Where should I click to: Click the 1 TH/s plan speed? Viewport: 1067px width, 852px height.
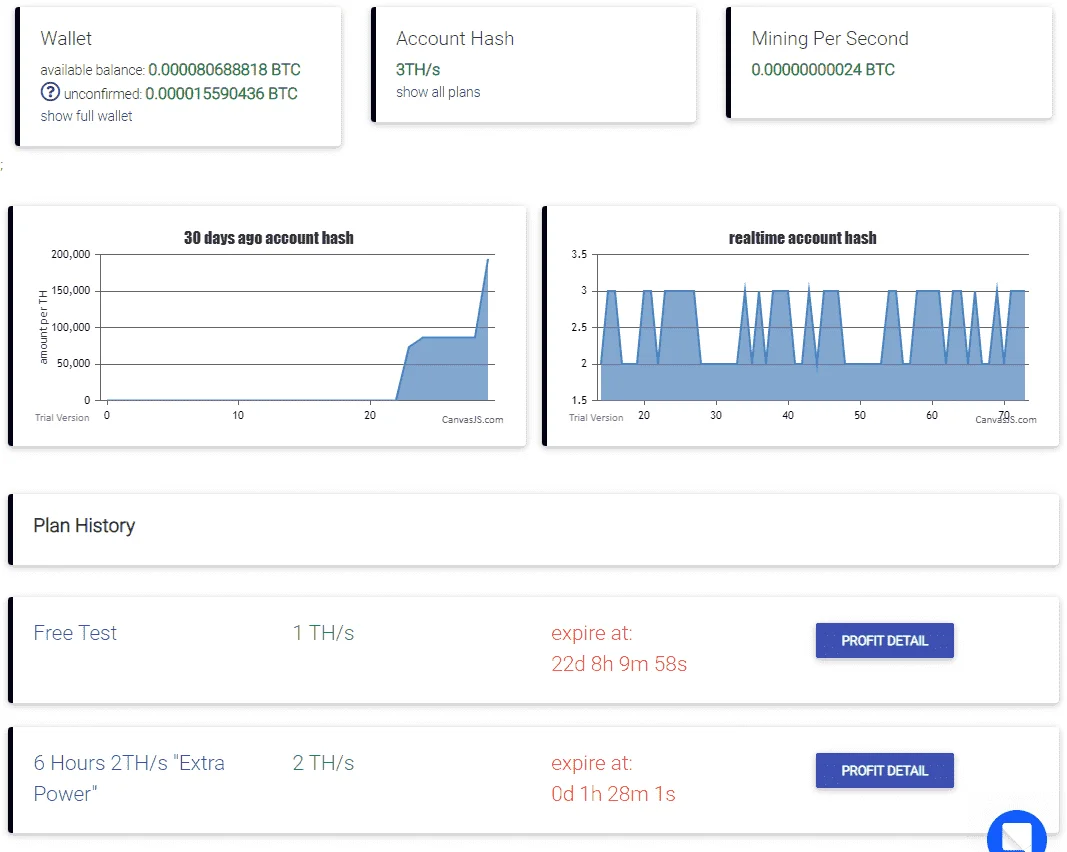[x=323, y=633]
